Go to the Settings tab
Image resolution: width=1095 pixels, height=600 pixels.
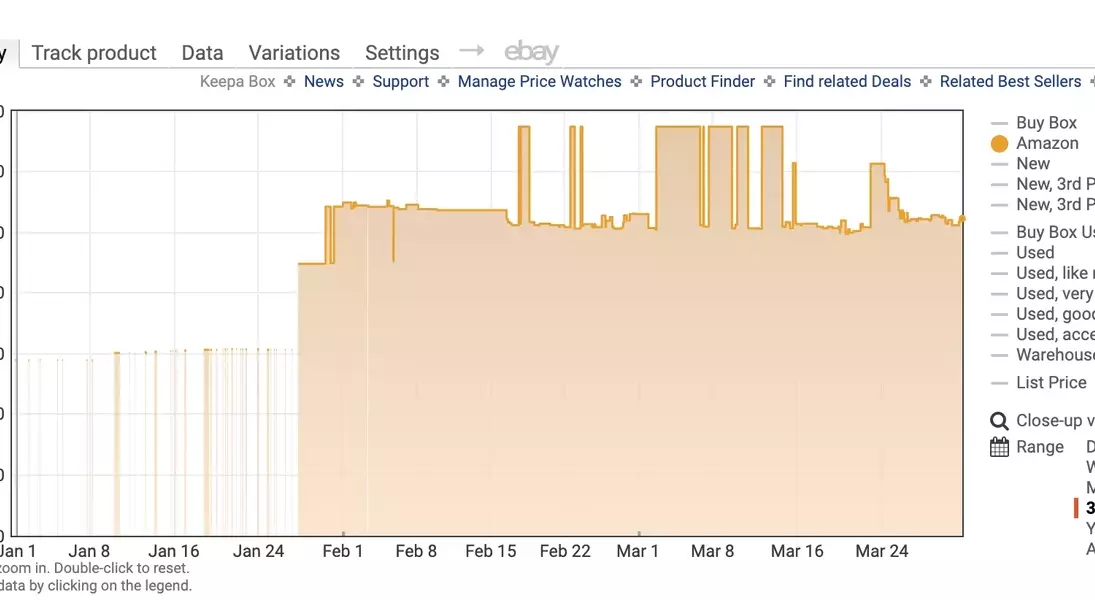402,53
